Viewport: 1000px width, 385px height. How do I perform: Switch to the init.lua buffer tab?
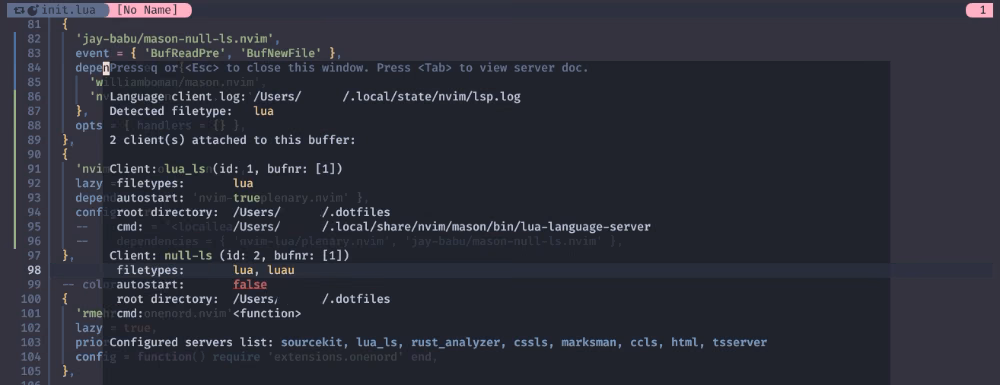(57, 10)
